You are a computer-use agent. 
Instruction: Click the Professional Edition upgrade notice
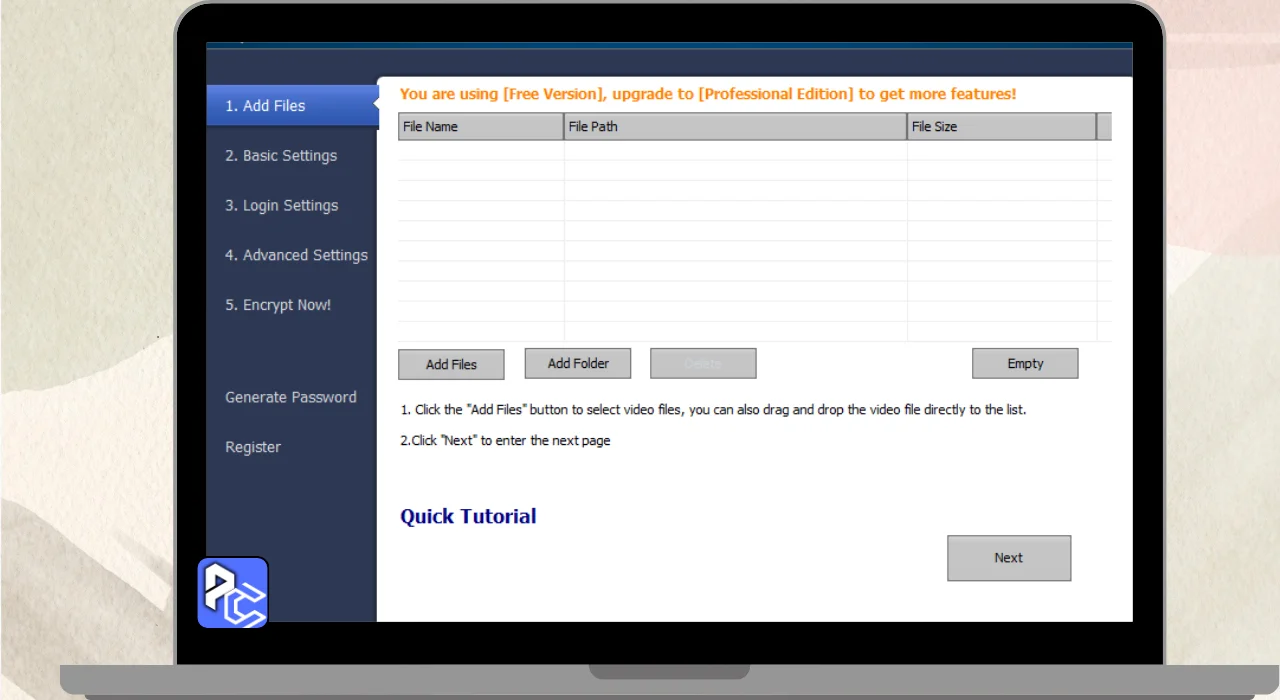point(708,94)
